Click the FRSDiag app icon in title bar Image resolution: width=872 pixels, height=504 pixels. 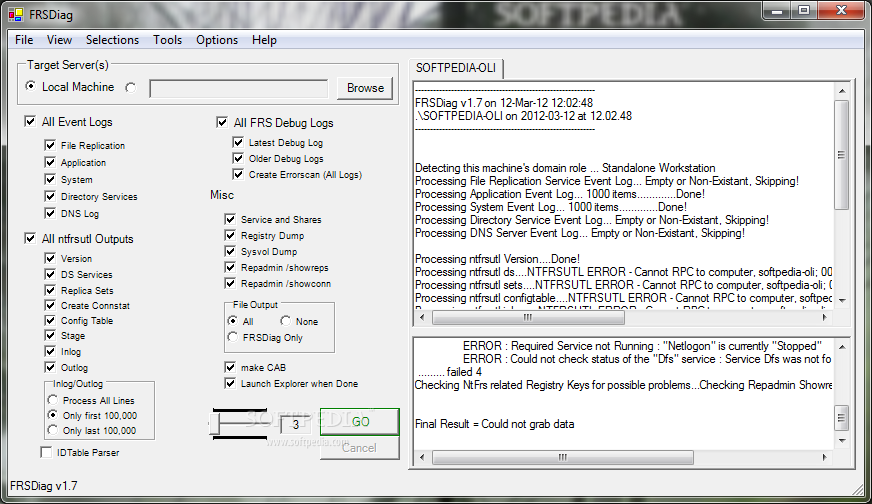[16, 14]
